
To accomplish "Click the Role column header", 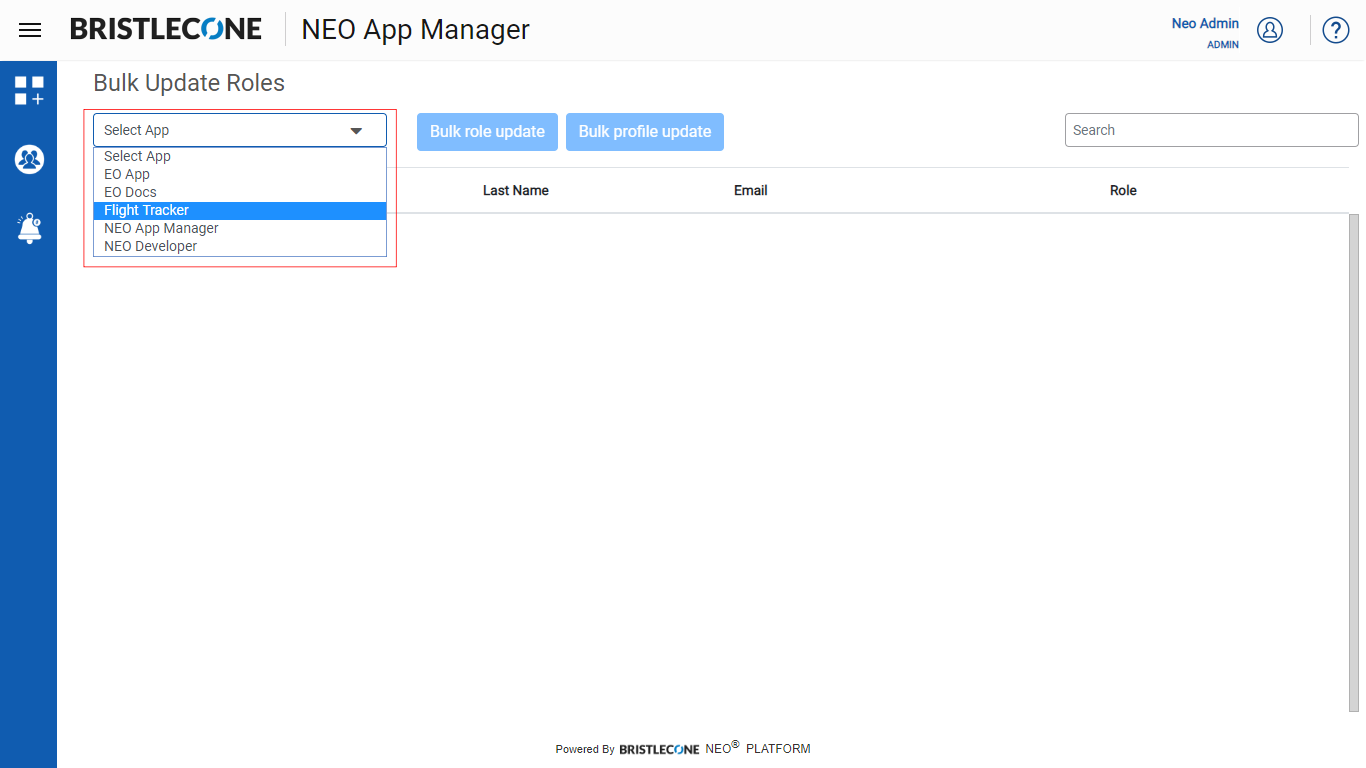I will [x=1123, y=190].
